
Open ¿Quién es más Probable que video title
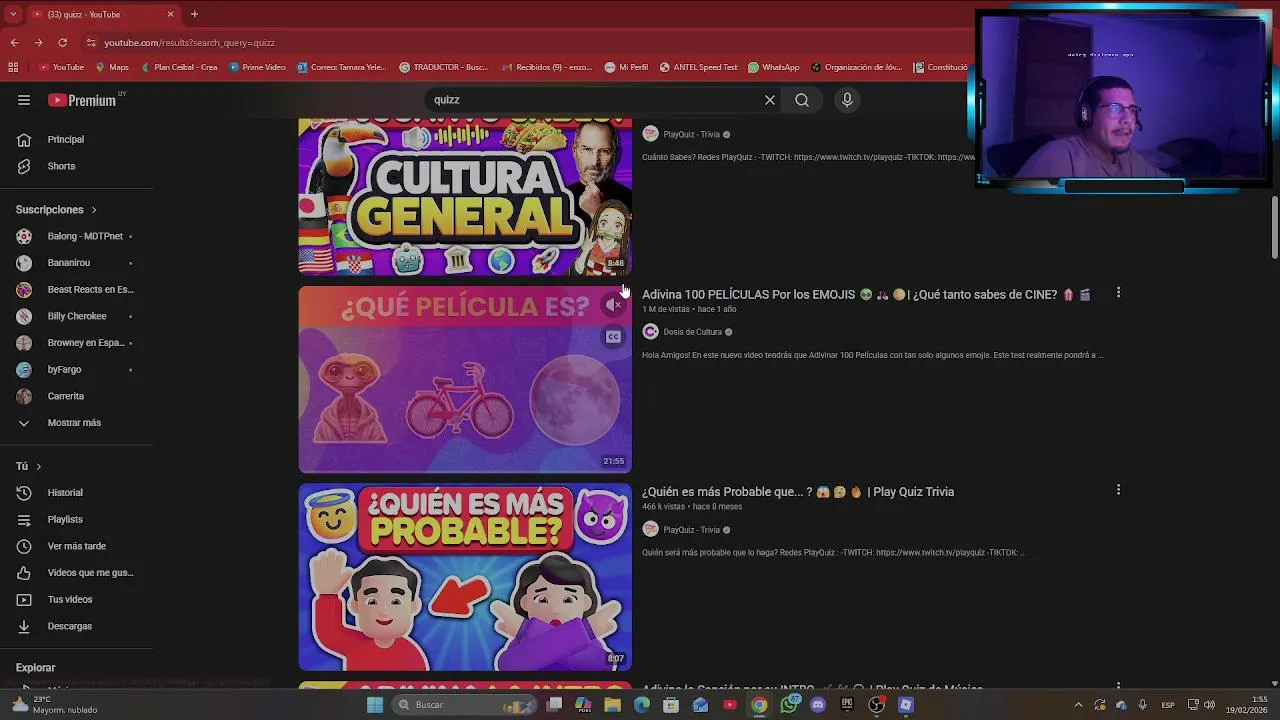click(x=798, y=492)
